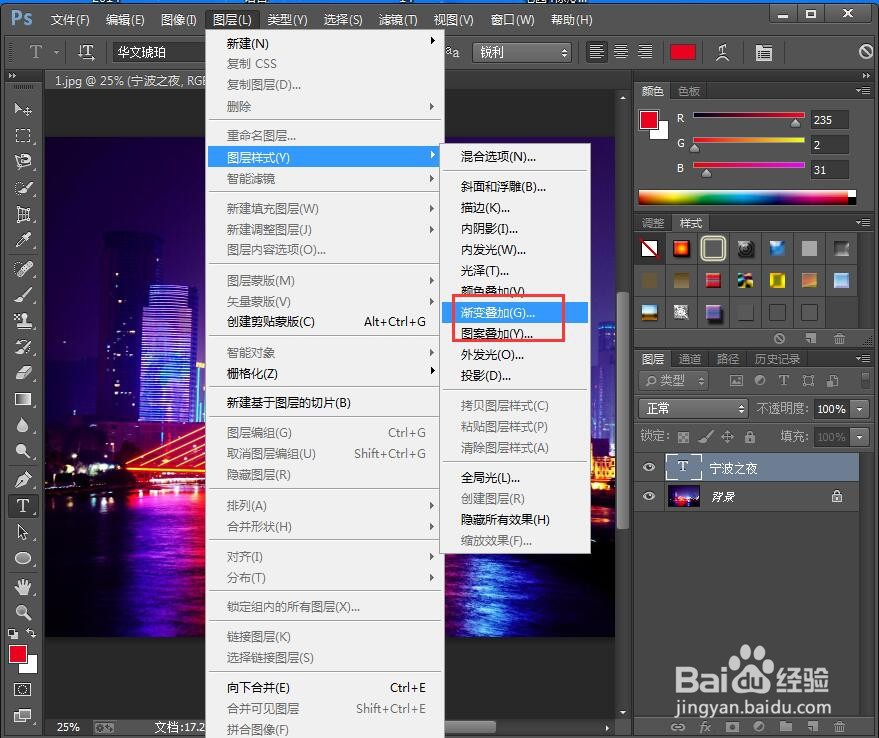
Task: Select the Rectangular Marquee tool
Action: 22,135
